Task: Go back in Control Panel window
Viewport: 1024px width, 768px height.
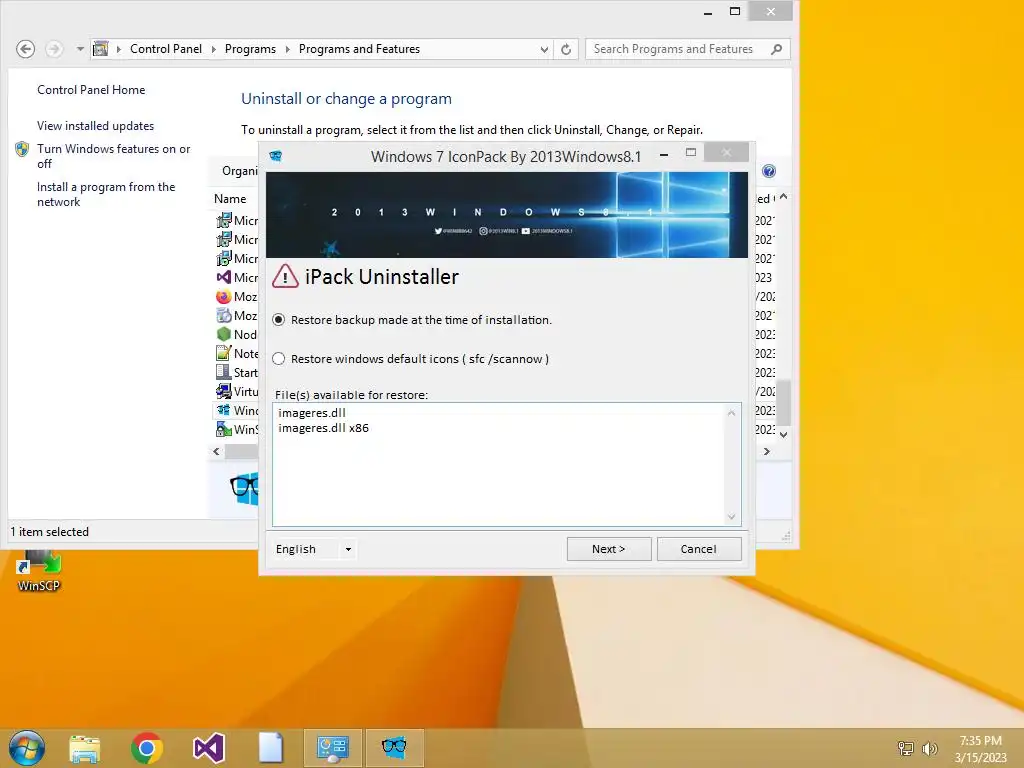Action: tap(25, 49)
